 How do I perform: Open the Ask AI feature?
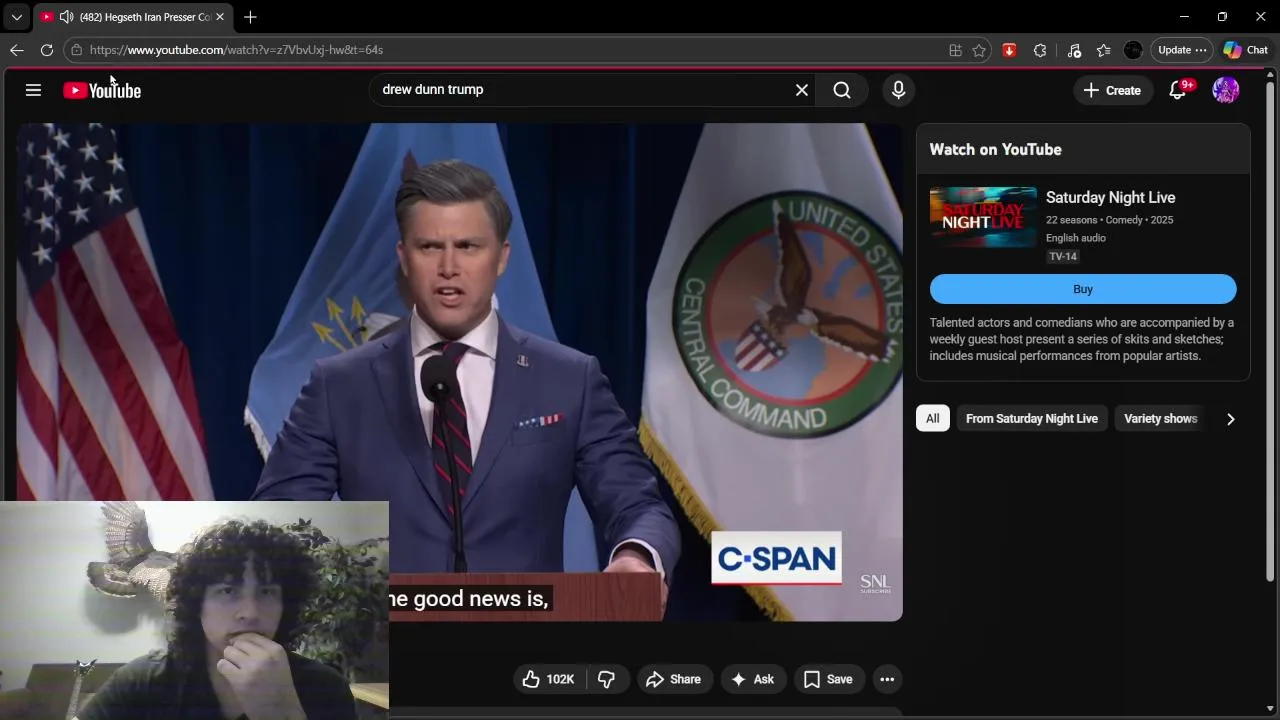tap(753, 679)
